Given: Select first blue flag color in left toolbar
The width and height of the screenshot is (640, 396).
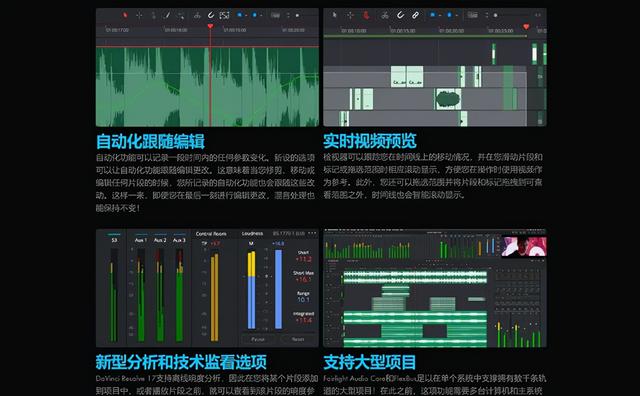Looking at the screenshot, I should [x=240, y=15].
